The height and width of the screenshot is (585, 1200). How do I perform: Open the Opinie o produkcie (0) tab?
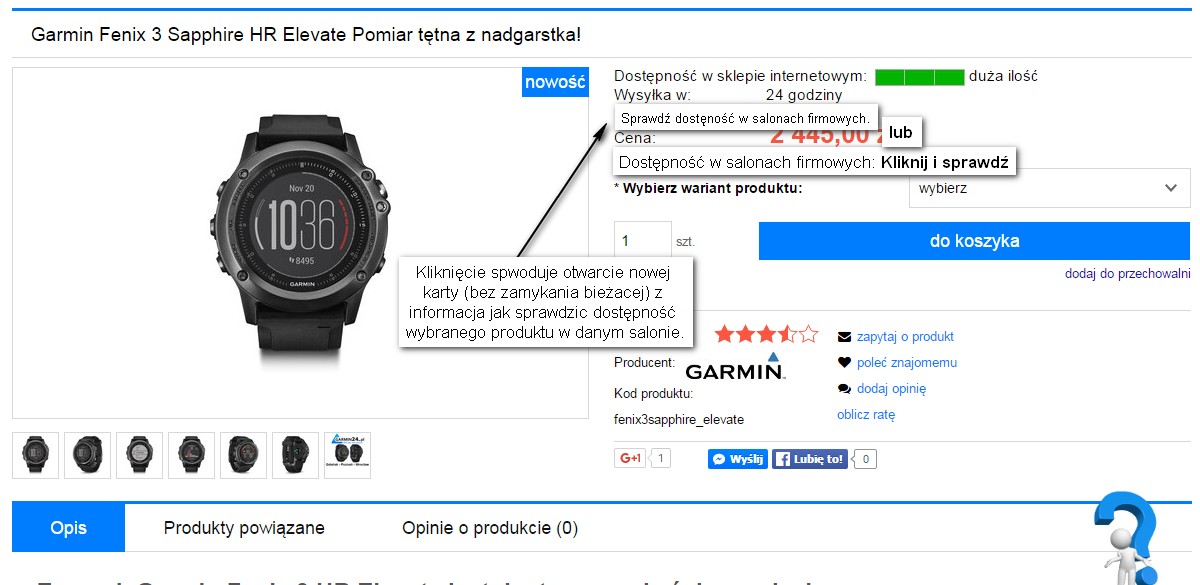click(490, 528)
